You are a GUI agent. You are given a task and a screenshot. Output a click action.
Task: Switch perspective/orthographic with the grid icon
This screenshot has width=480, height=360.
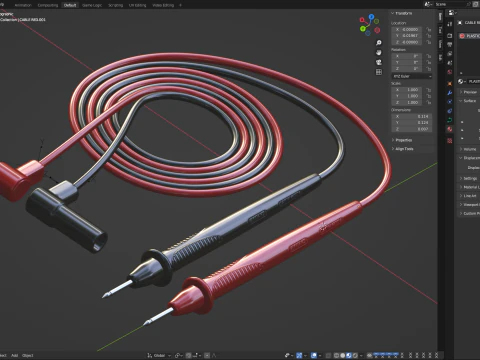[x=379, y=72]
